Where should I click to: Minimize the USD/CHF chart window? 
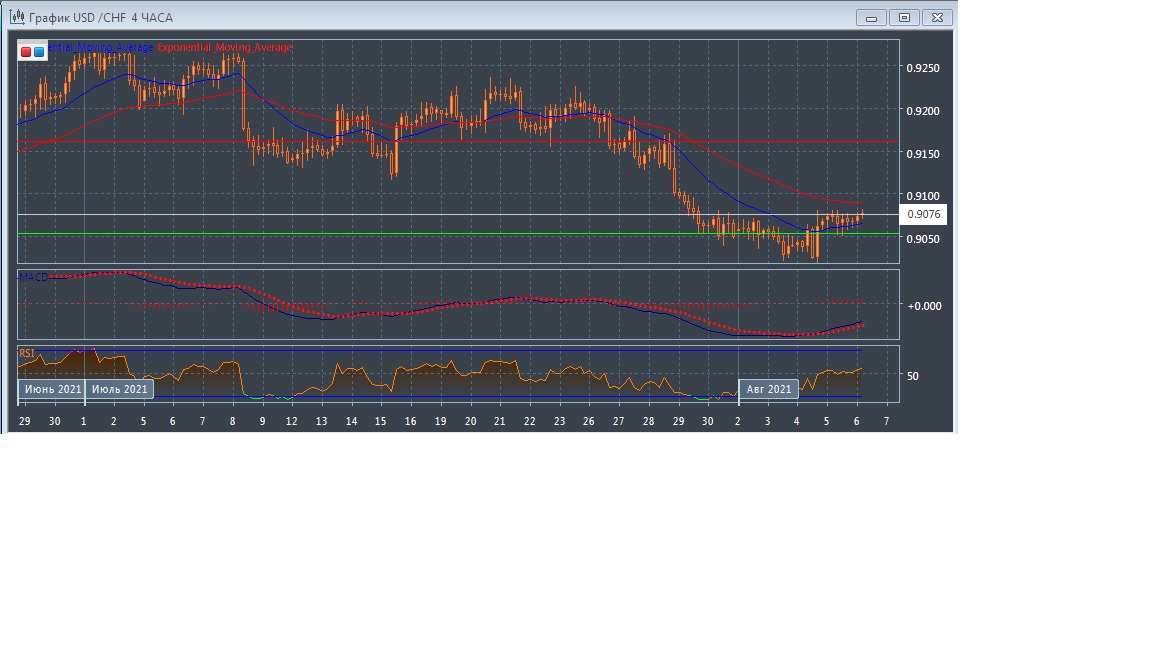point(871,17)
